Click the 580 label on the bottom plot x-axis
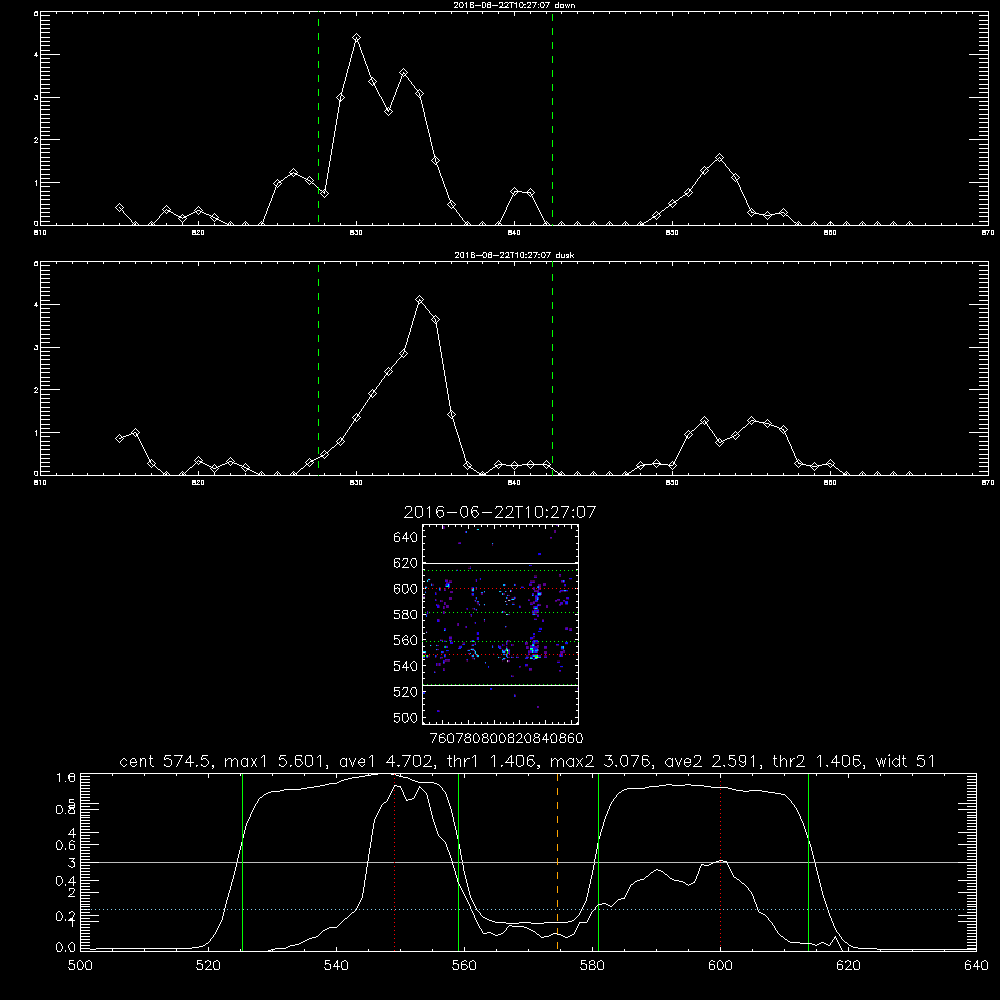This screenshot has height=1000, width=1000. [592, 966]
